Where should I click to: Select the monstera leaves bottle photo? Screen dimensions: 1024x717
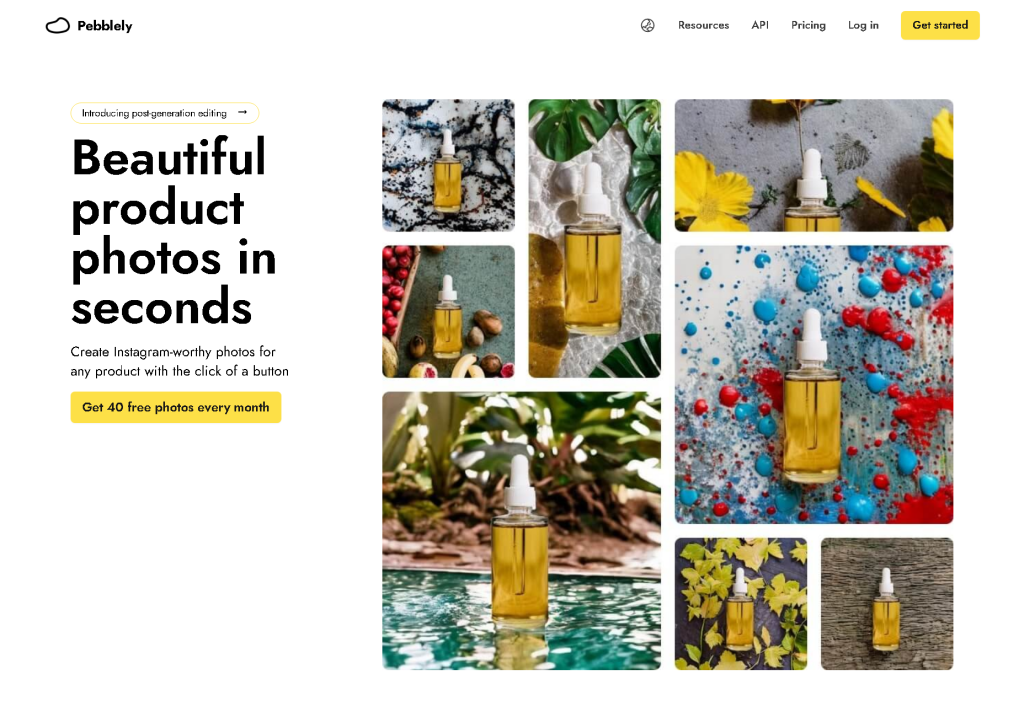(x=594, y=238)
